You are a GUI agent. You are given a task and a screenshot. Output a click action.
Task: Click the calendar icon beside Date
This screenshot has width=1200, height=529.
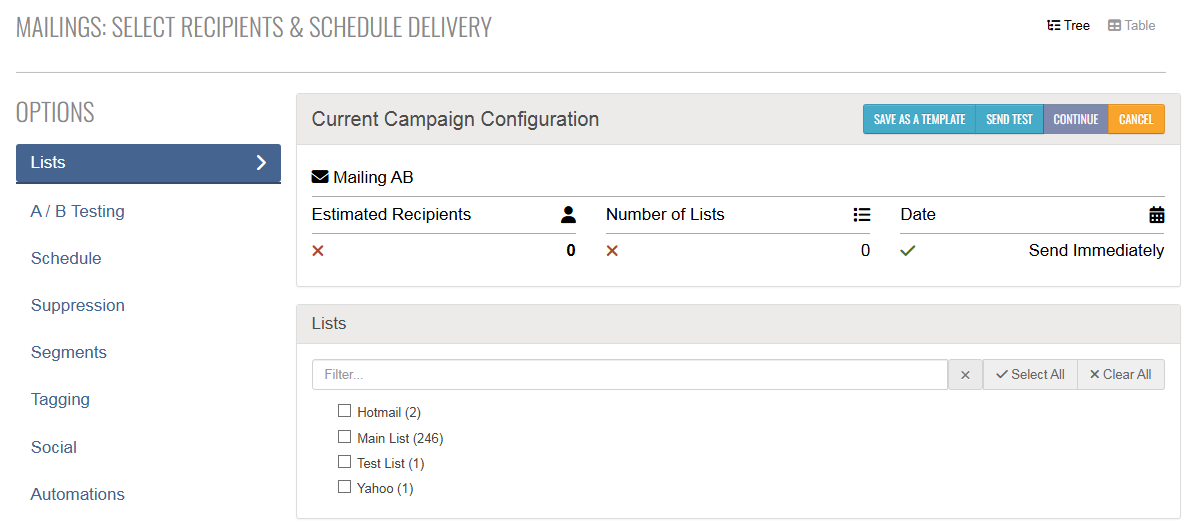tap(1157, 214)
